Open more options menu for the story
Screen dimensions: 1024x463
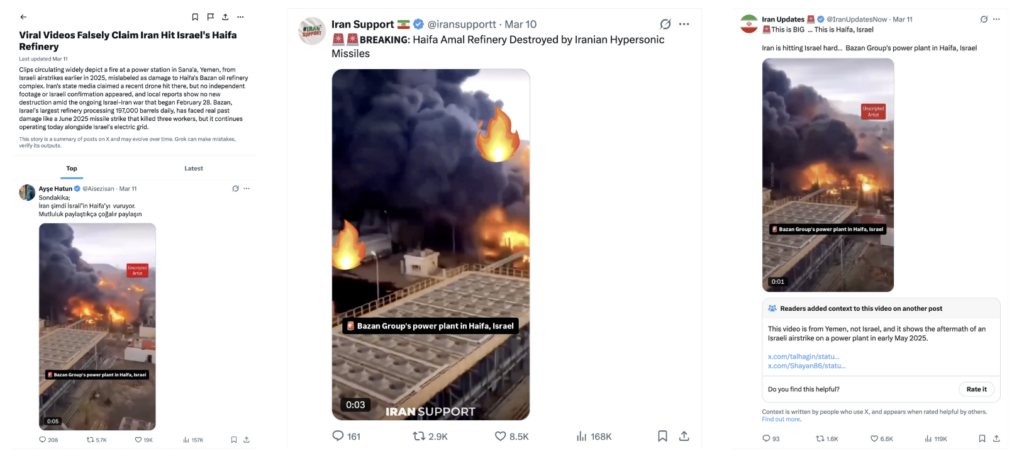click(x=241, y=17)
